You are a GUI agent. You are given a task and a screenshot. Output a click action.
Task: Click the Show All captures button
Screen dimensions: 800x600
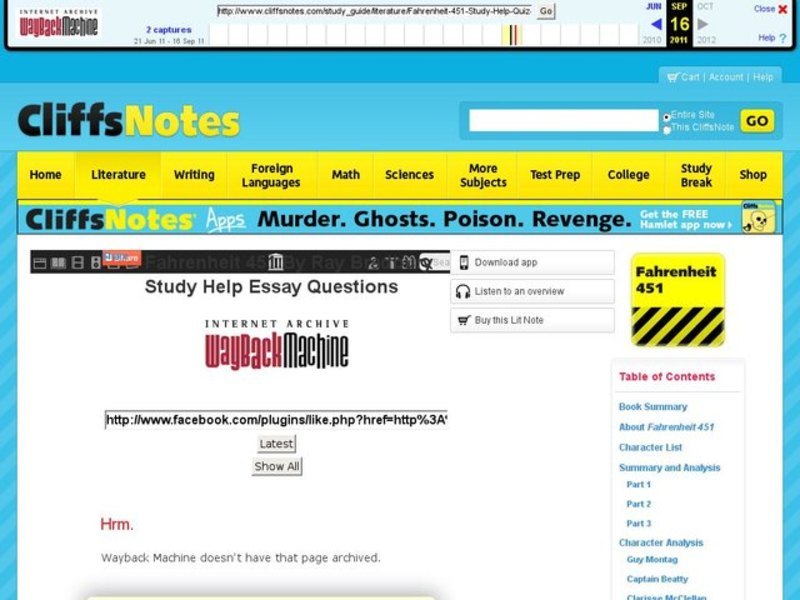click(275, 466)
